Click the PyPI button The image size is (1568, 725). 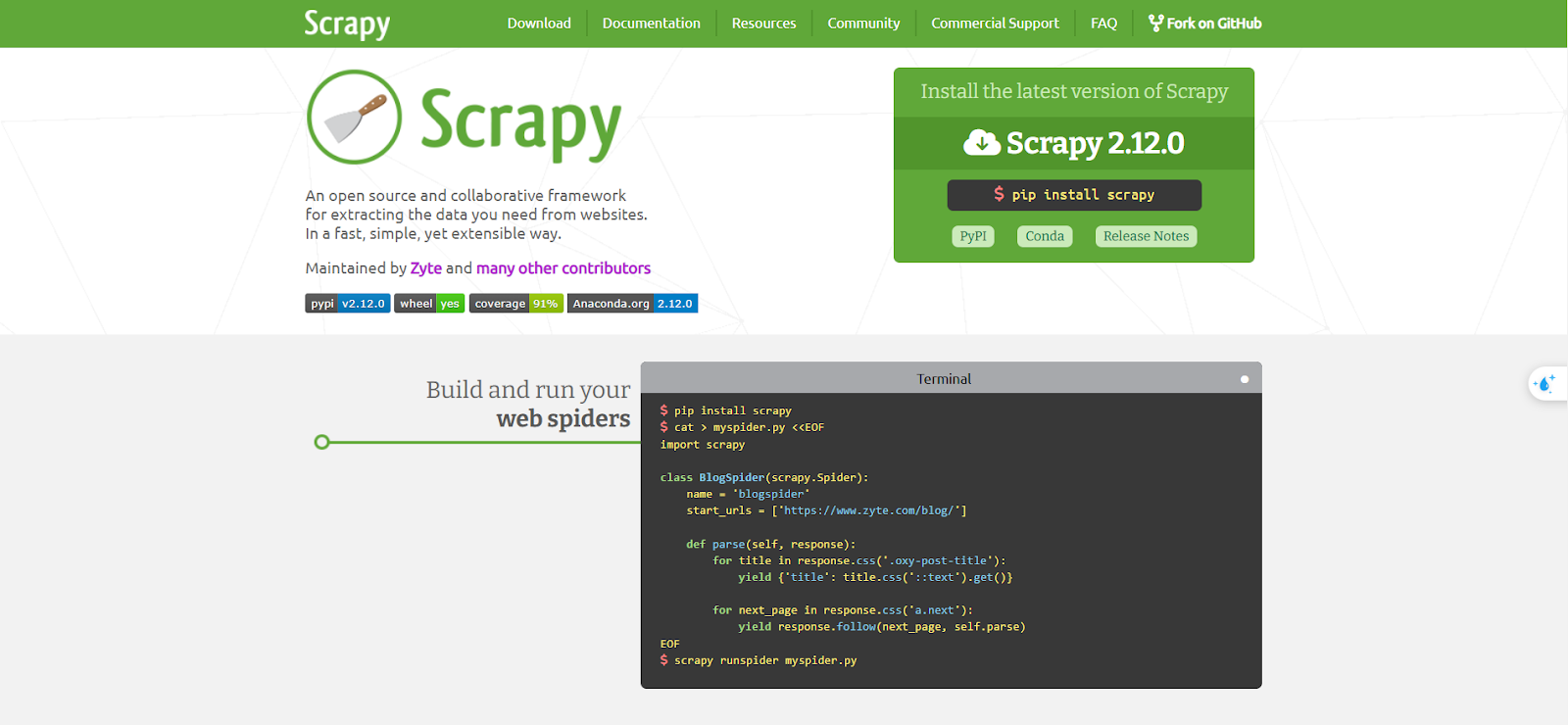[x=973, y=236]
